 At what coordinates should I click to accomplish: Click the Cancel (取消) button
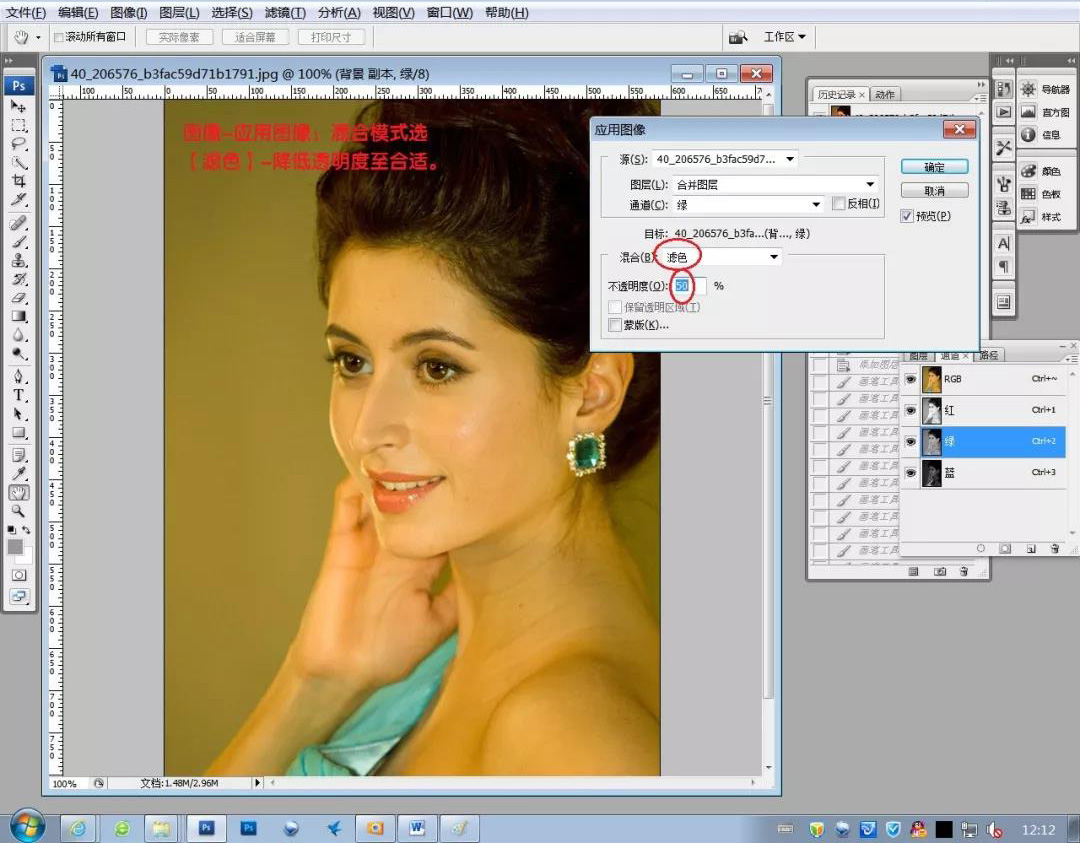(934, 190)
